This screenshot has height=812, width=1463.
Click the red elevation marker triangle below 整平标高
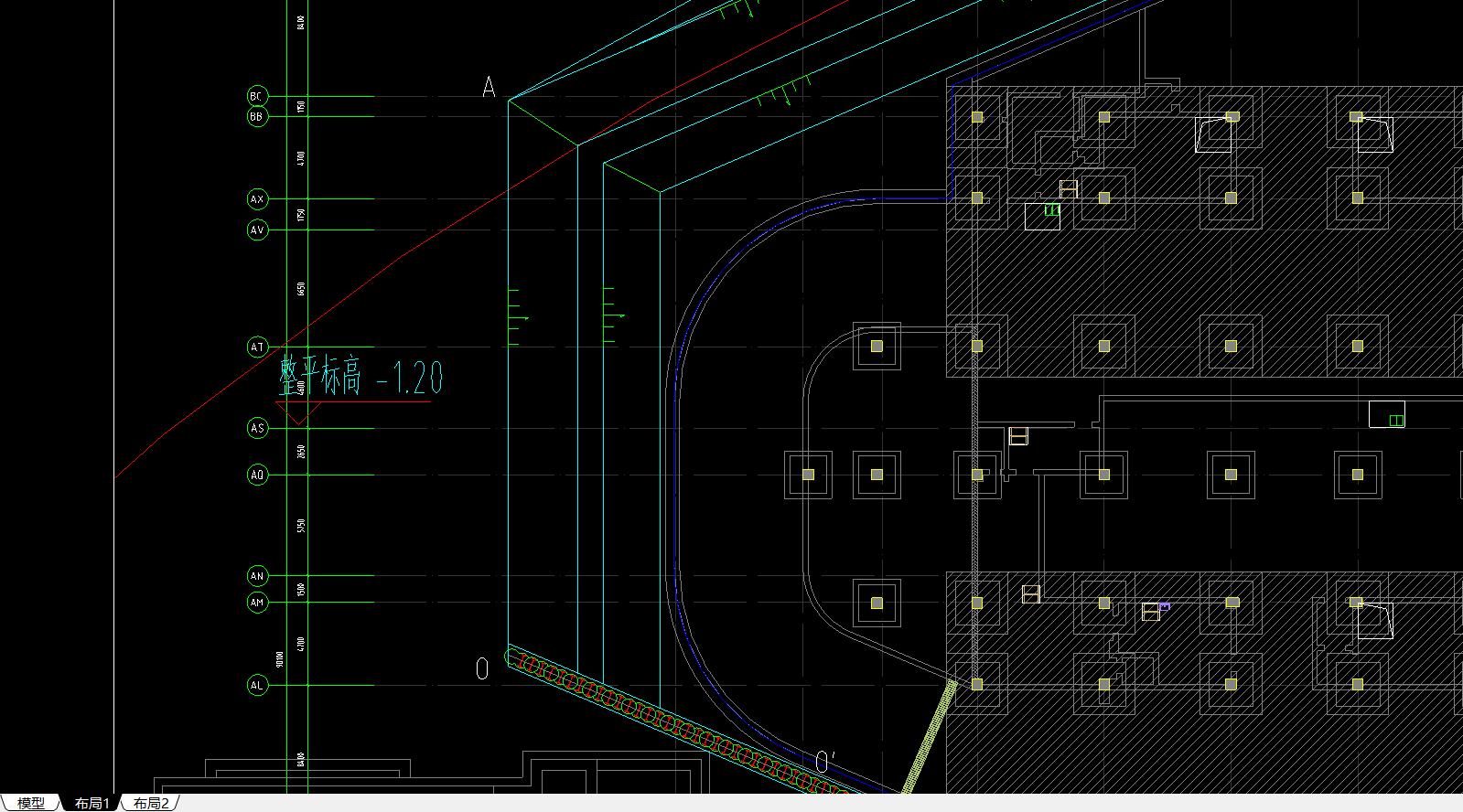coord(297,413)
